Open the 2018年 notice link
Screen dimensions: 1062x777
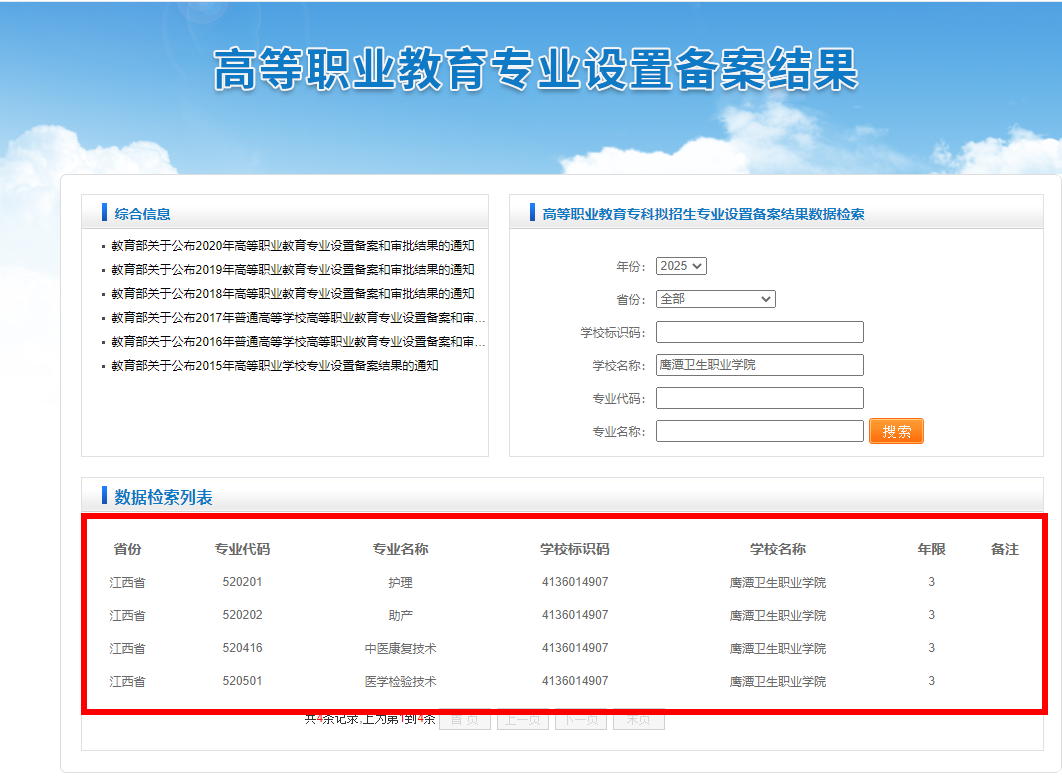tap(293, 293)
